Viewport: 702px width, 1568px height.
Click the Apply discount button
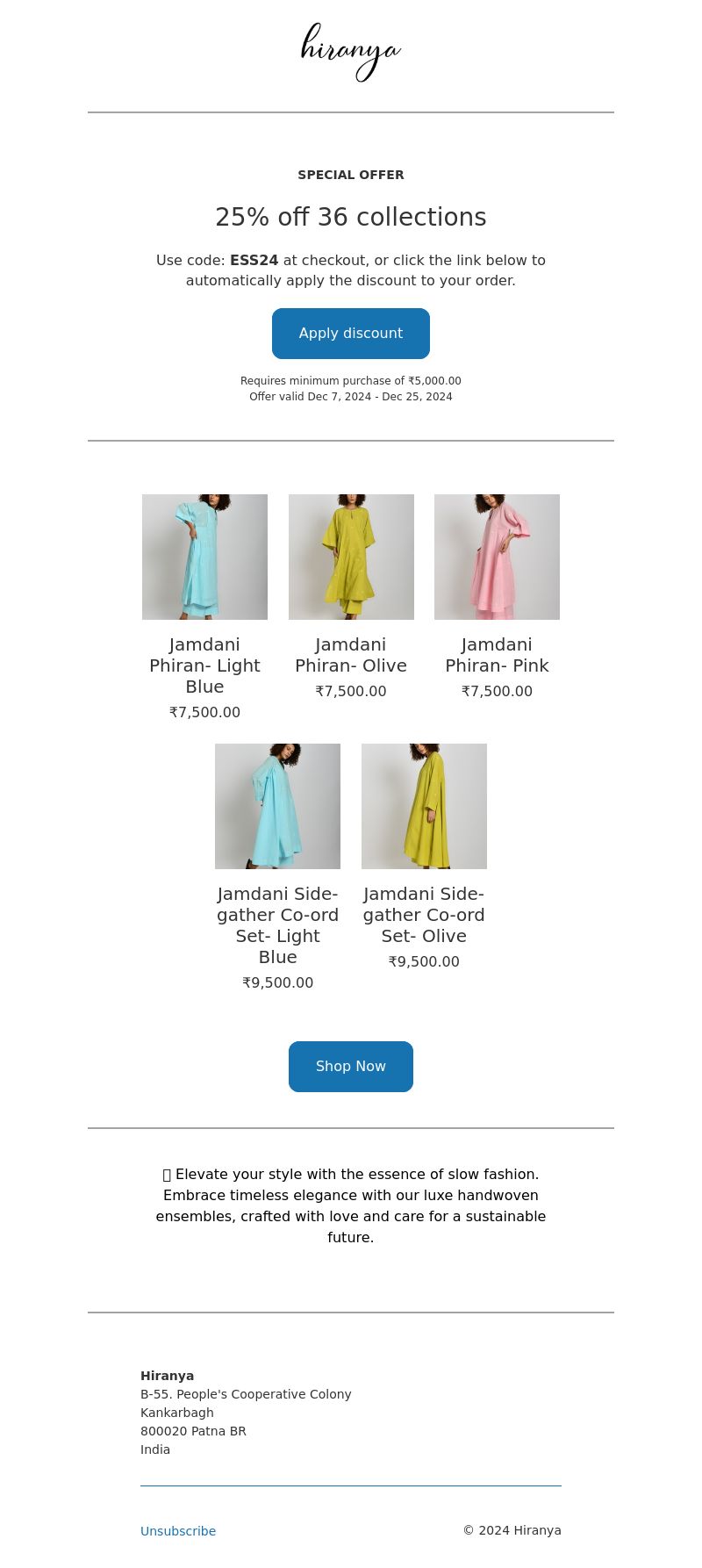click(x=351, y=334)
